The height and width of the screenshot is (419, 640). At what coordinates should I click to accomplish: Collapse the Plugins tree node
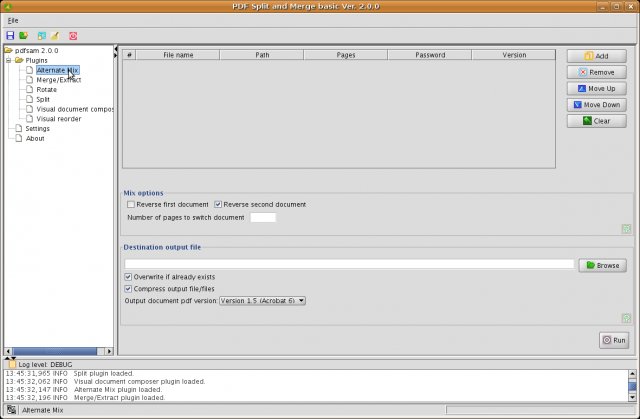tap(8, 60)
